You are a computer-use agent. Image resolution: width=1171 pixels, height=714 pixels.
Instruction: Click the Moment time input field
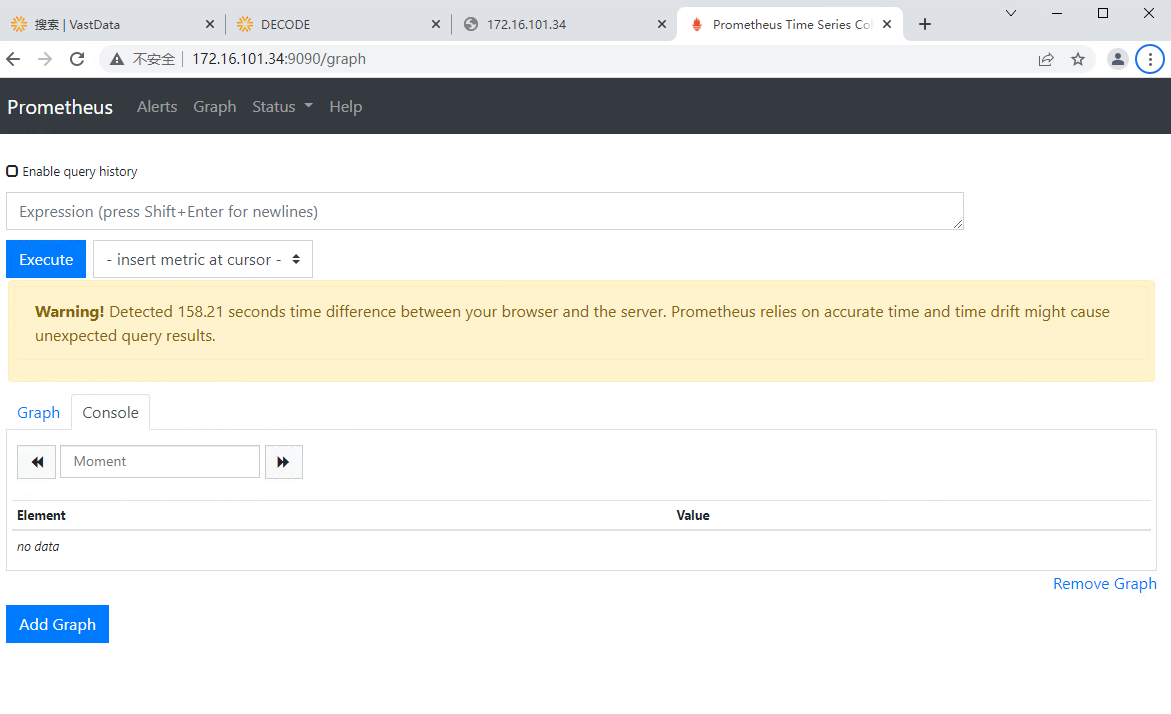(x=160, y=462)
